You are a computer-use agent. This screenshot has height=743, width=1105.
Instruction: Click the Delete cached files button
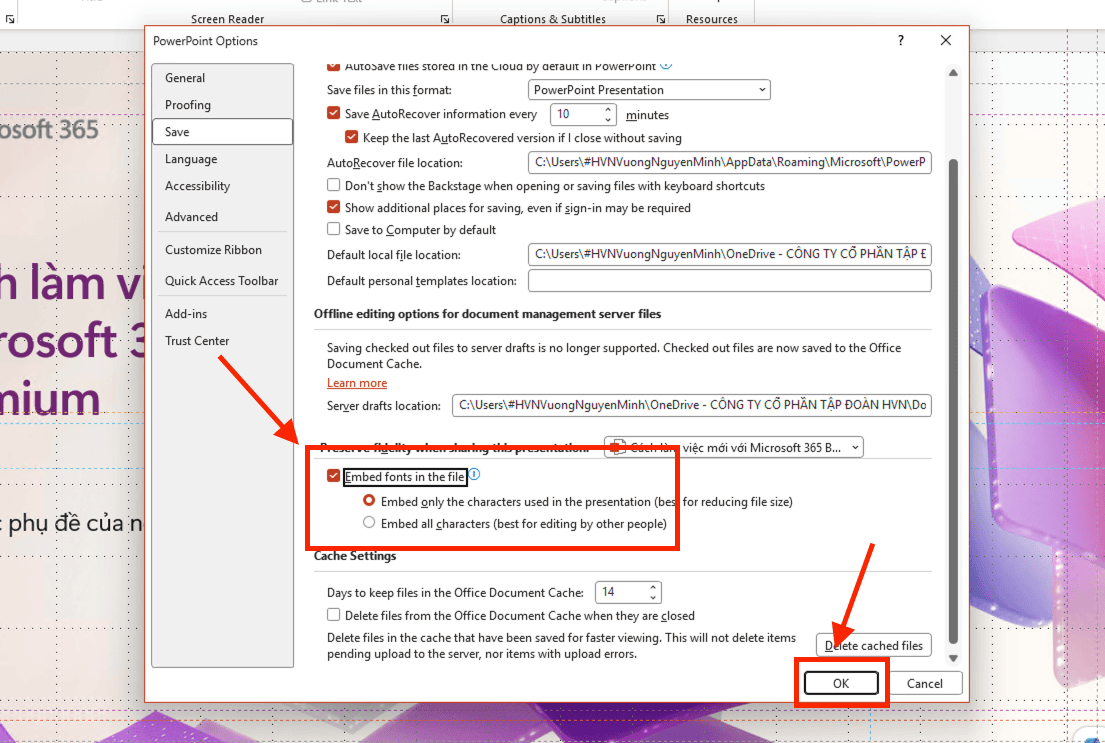pyautogui.click(x=873, y=645)
